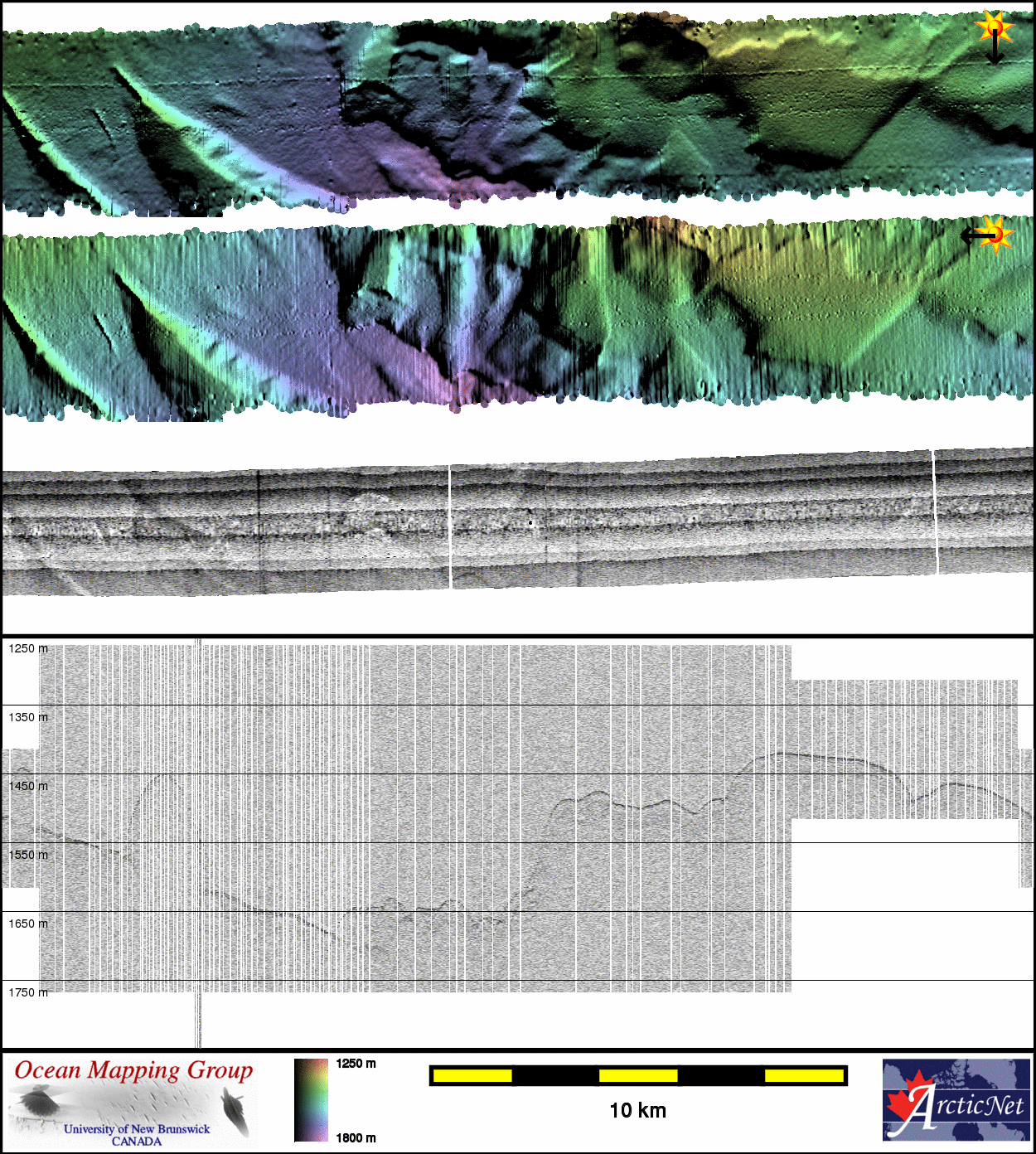Select the 1550 m depth axis label
Image resolution: width=1036 pixels, height=1154 pixels.
(28, 855)
